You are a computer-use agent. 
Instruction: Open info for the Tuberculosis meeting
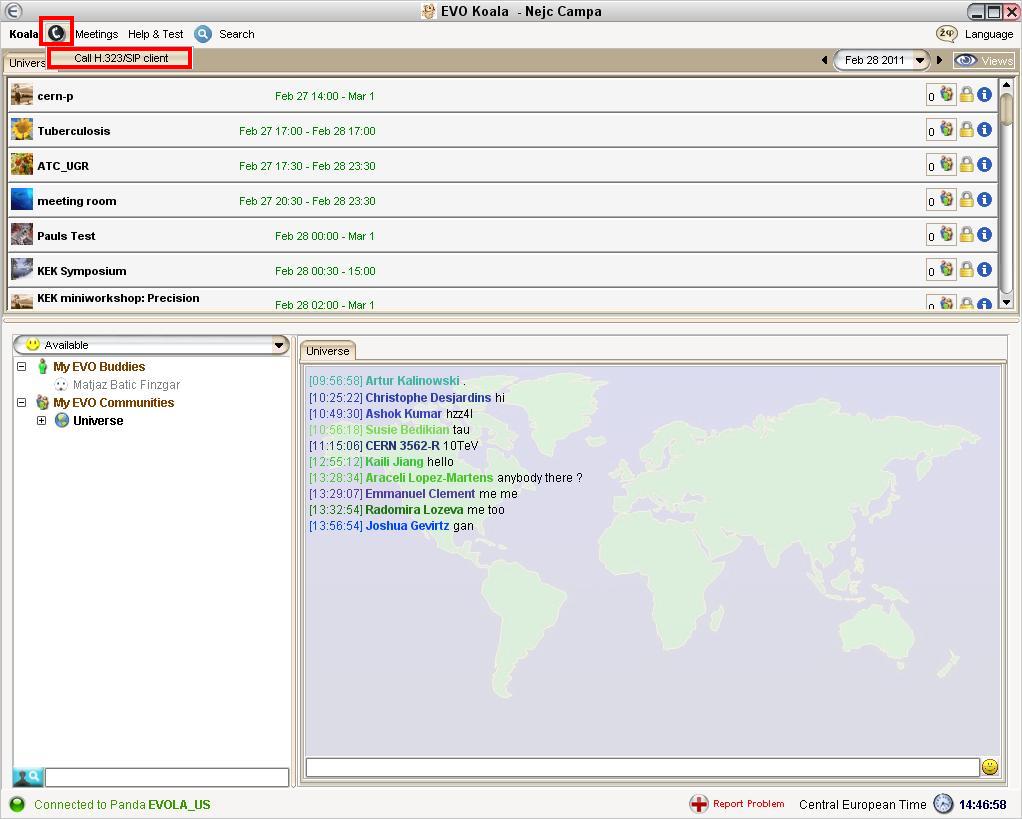click(984, 130)
